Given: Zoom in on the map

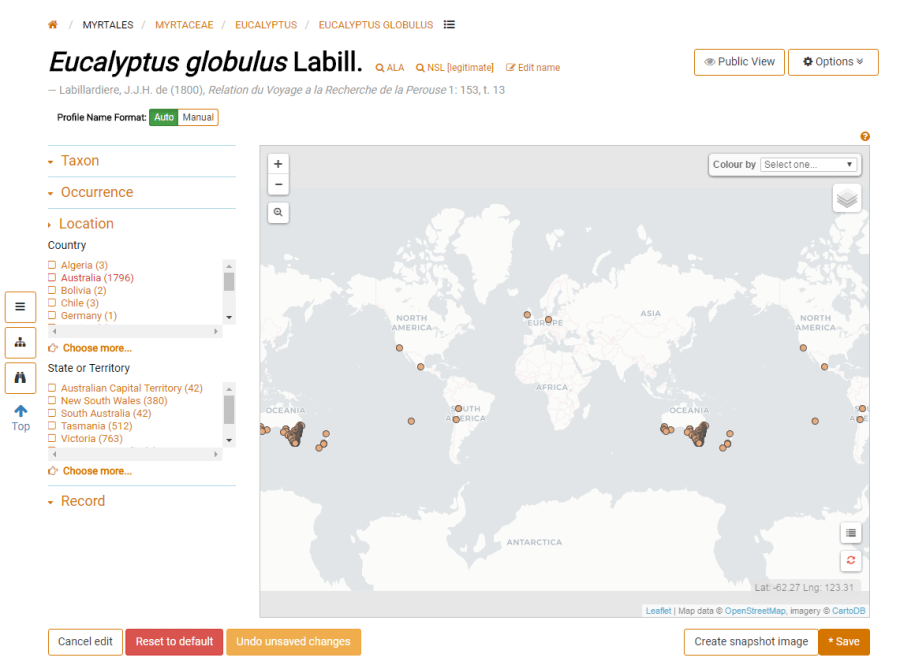Looking at the screenshot, I should tap(279, 164).
